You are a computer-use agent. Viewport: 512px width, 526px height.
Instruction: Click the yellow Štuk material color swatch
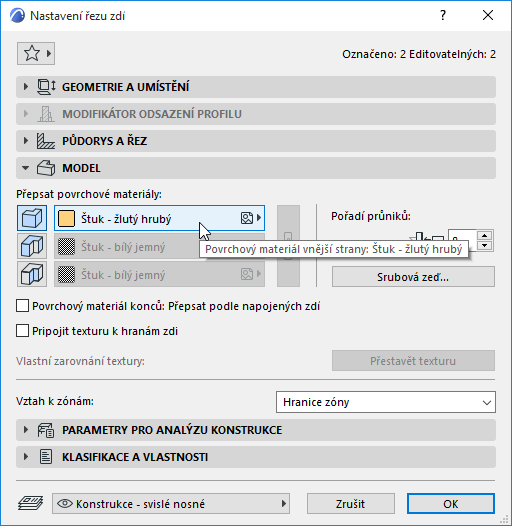(x=66, y=218)
